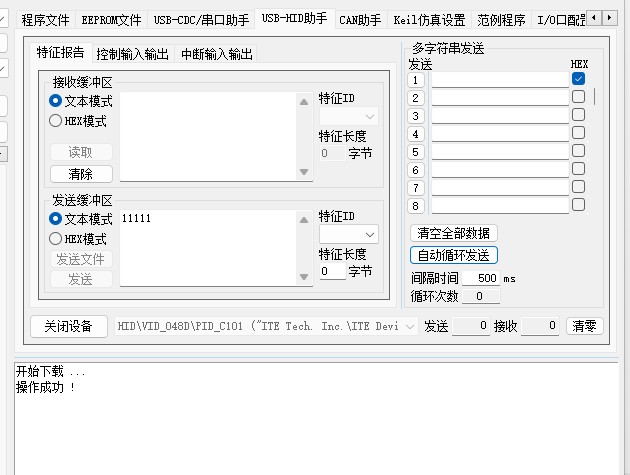Image resolution: width=630 pixels, height=475 pixels.
Task: Check HEX checkbox for row 2
Action: click(579, 96)
